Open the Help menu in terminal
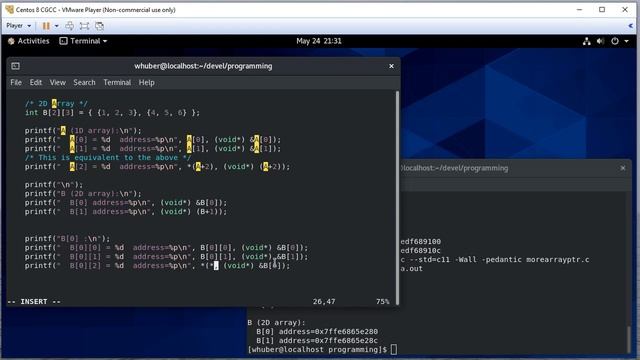The image size is (640, 360). pos(147,82)
